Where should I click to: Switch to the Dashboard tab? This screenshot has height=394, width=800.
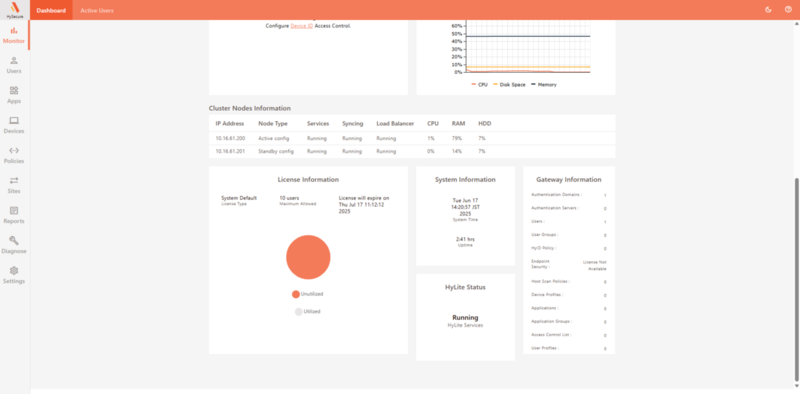click(x=51, y=10)
